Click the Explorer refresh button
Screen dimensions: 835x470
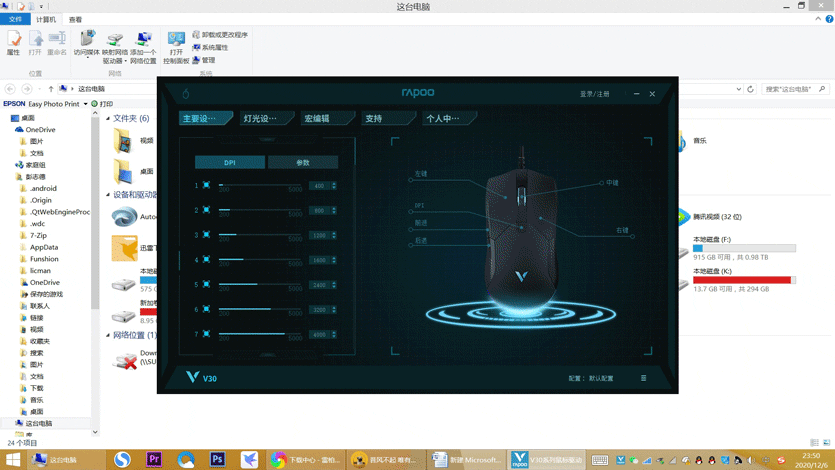tap(750, 89)
